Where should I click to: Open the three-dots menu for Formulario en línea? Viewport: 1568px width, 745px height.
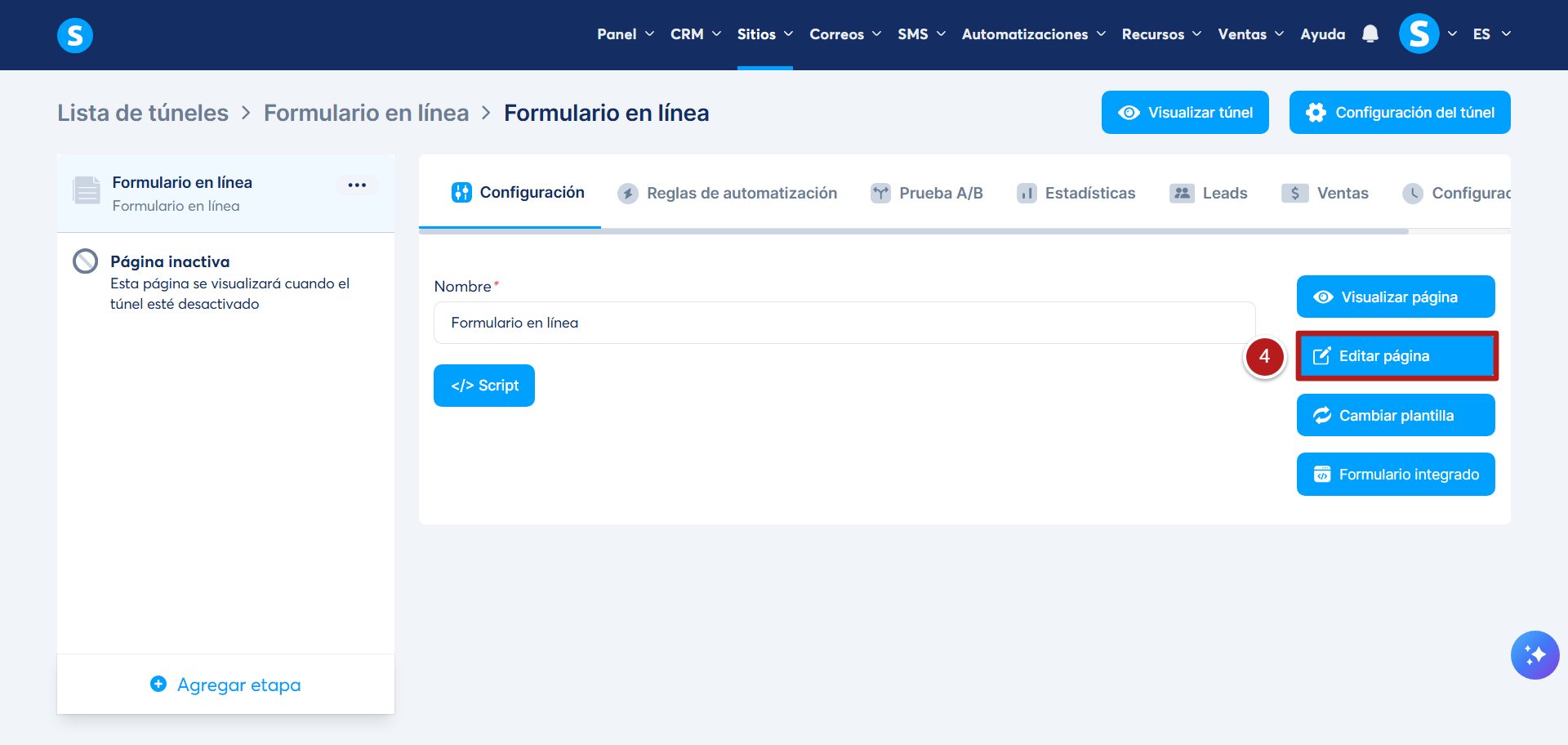coord(357,185)
